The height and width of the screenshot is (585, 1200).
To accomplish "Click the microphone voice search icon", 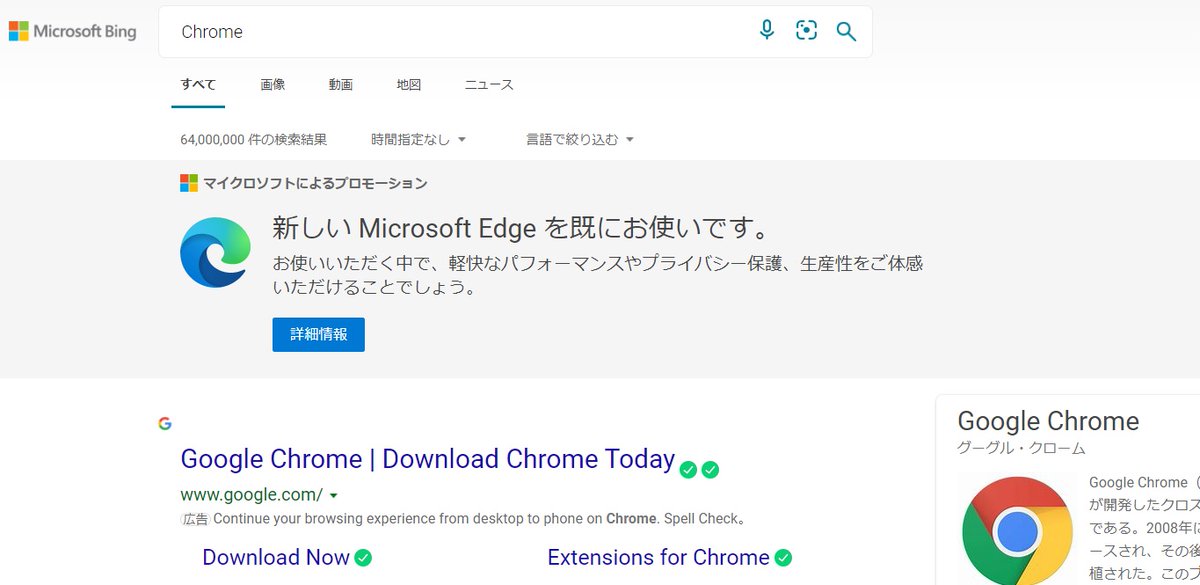I will (x=767, y=31).
